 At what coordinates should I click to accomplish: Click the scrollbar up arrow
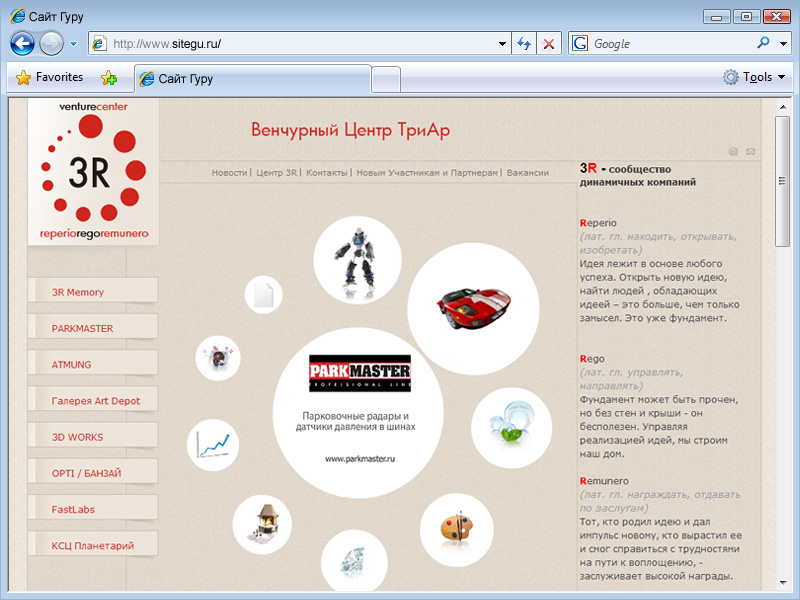(x=783, y=107)
